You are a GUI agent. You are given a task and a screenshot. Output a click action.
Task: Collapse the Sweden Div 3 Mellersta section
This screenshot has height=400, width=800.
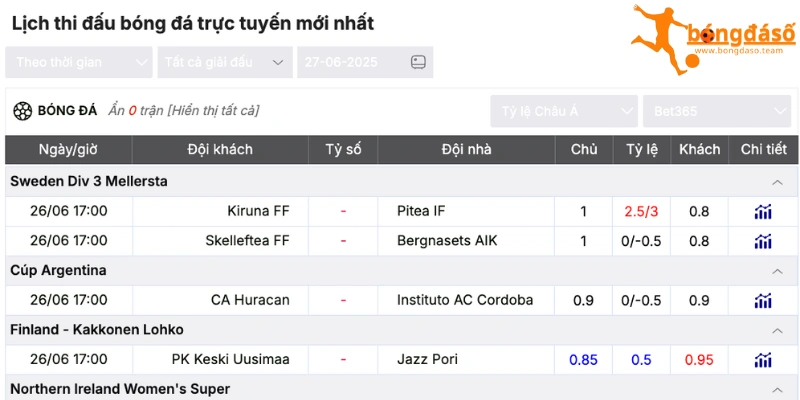[777, 182]
